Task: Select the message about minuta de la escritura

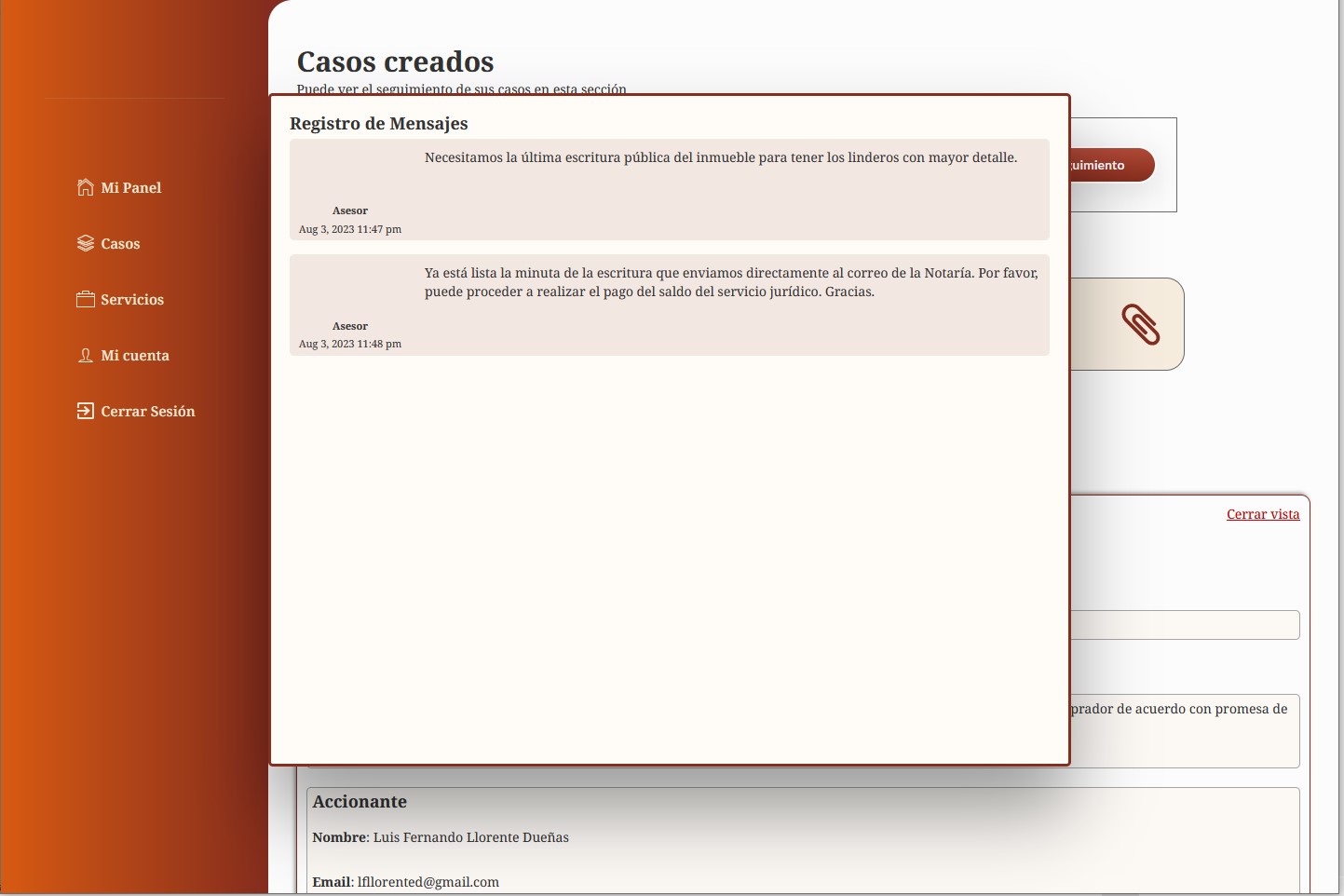Action: (x=730, y=282)
